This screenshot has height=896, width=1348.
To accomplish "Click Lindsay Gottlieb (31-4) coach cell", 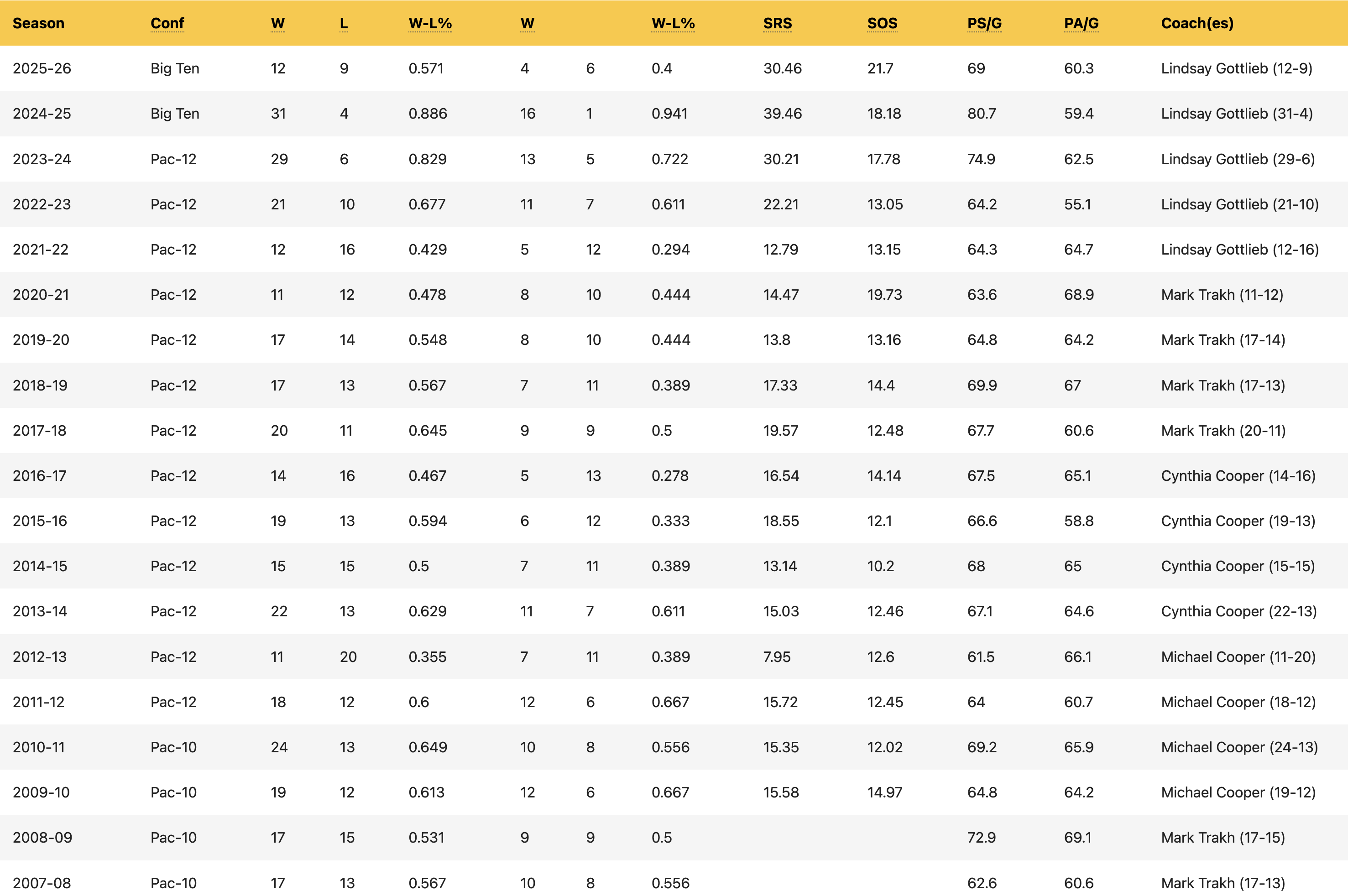I will click(1237, 114).
